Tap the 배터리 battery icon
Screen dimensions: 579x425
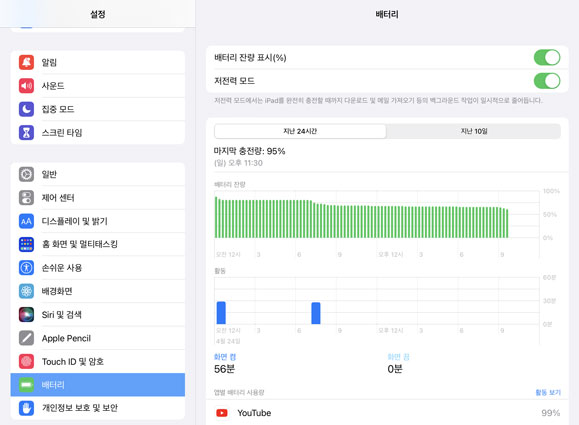[x=26, y=385]
